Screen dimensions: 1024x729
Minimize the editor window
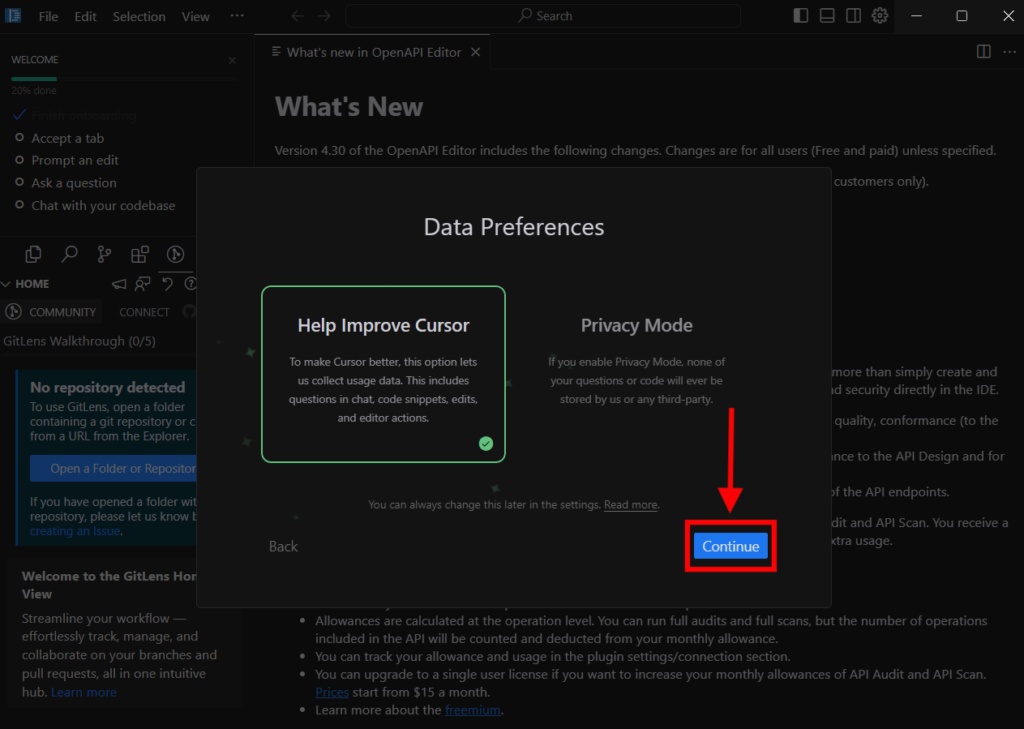917,16
